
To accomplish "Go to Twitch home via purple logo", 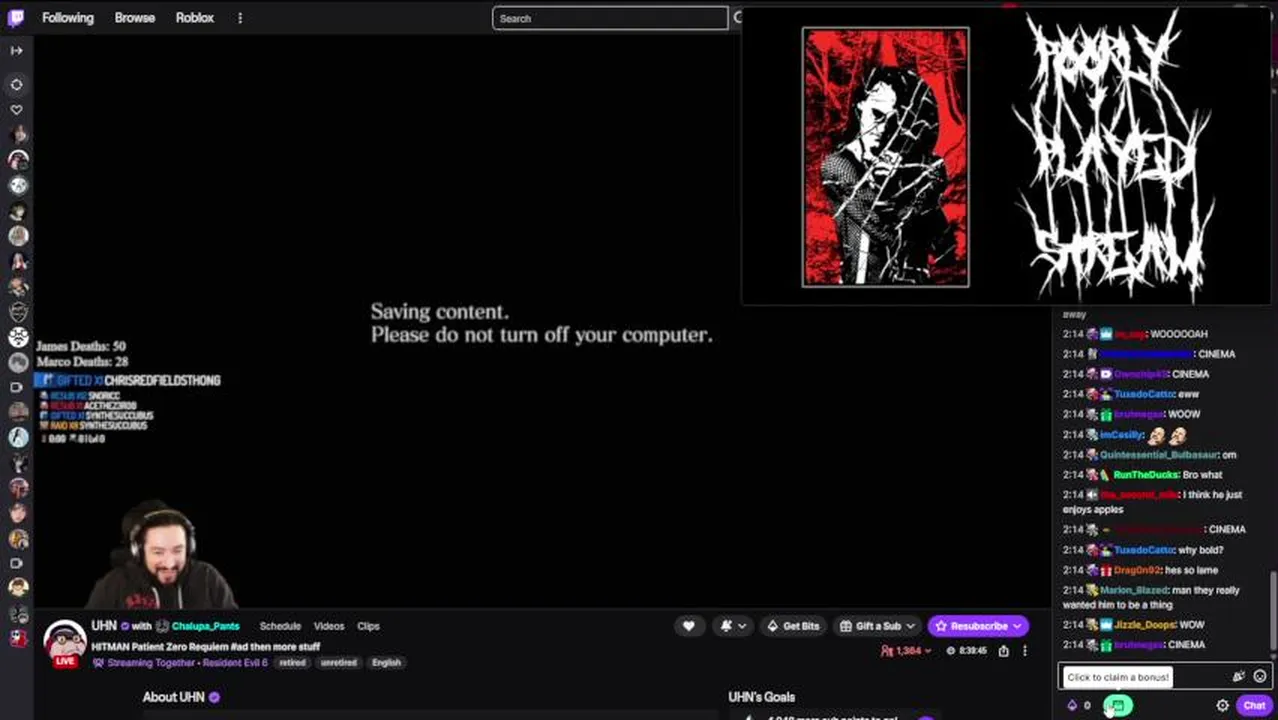I will [x=16, y=18].
